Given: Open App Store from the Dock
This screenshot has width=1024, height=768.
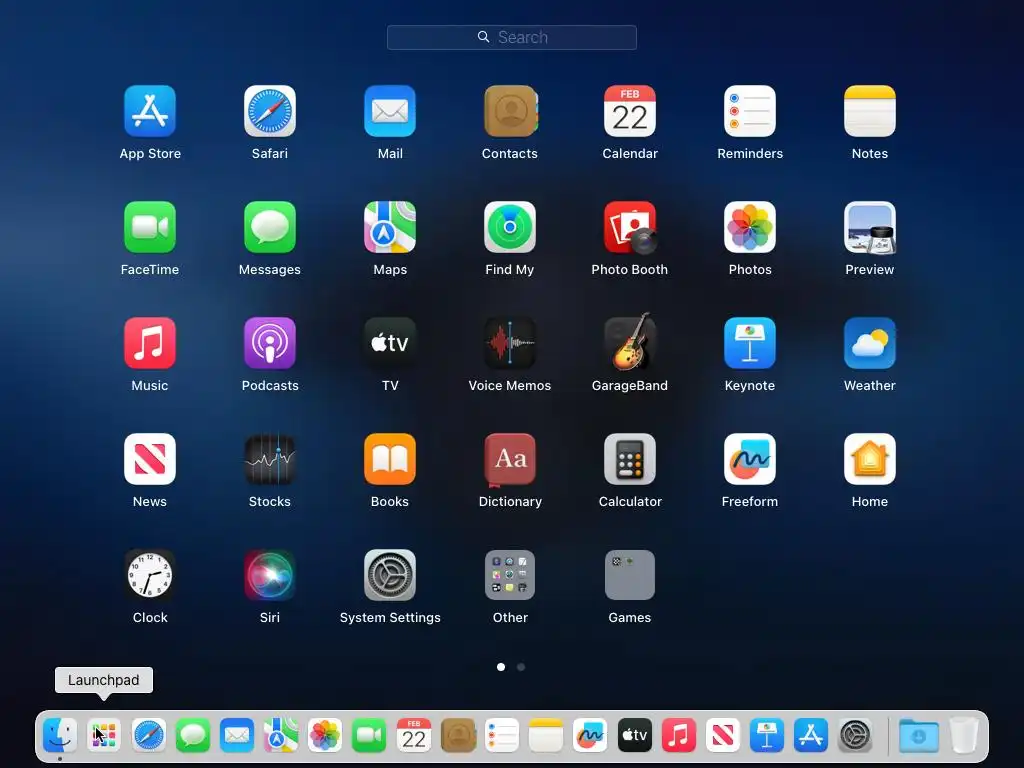Looking at the screenshot, I should (x=811, y=735).
